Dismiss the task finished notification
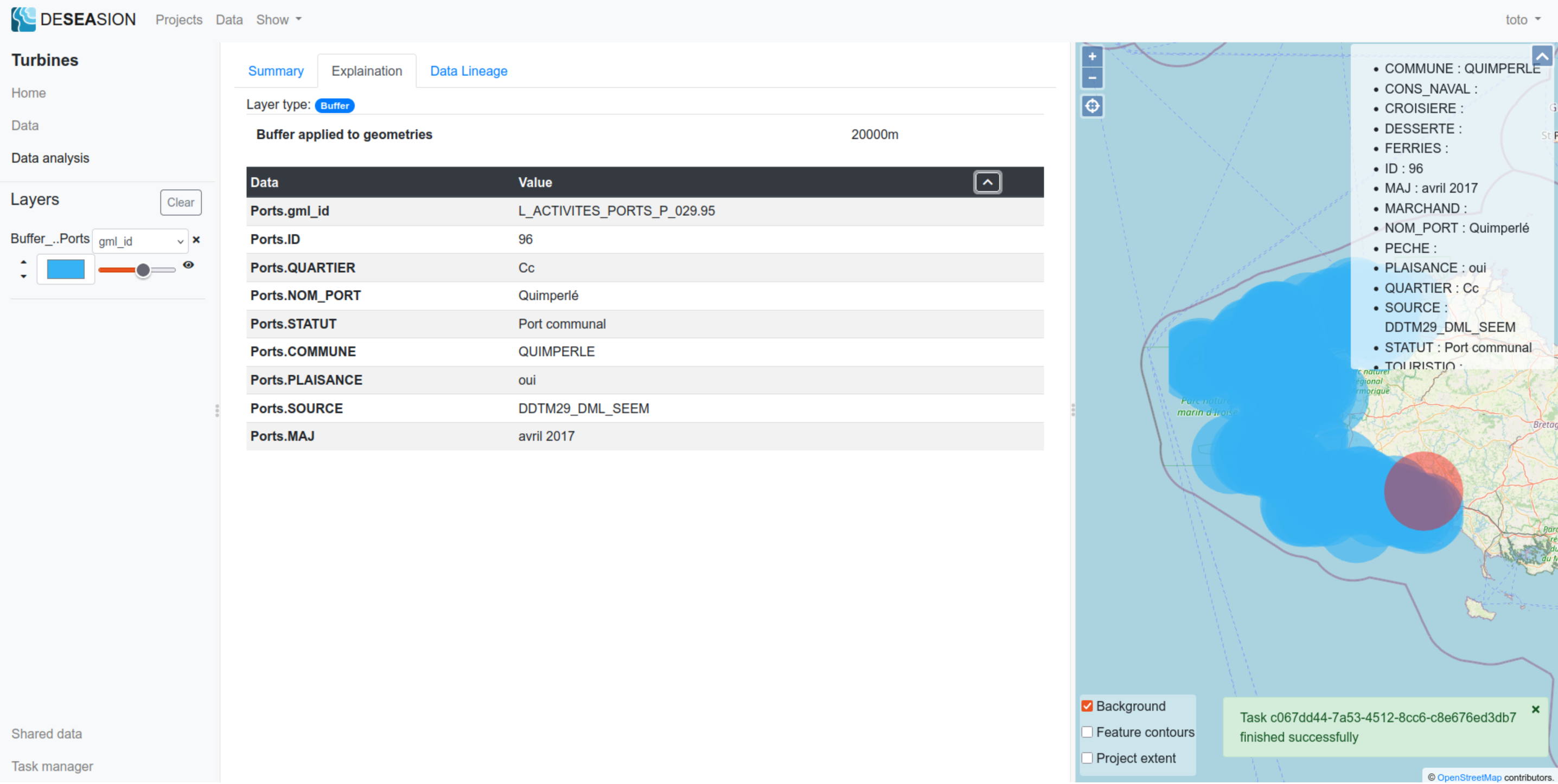Screen dimensions: 1558x784 point(1535,709)
